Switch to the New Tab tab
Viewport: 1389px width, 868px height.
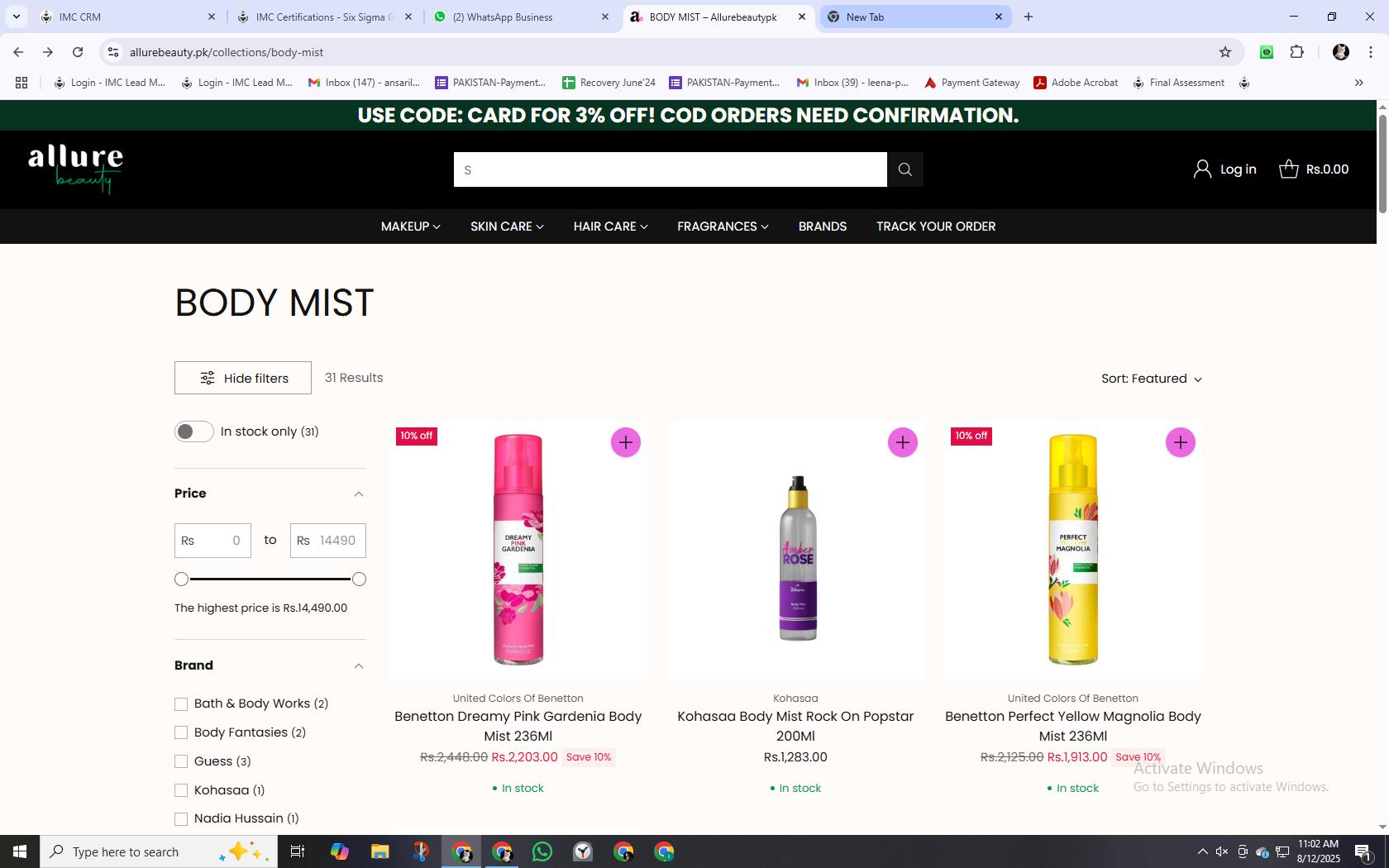pos(914,17)
